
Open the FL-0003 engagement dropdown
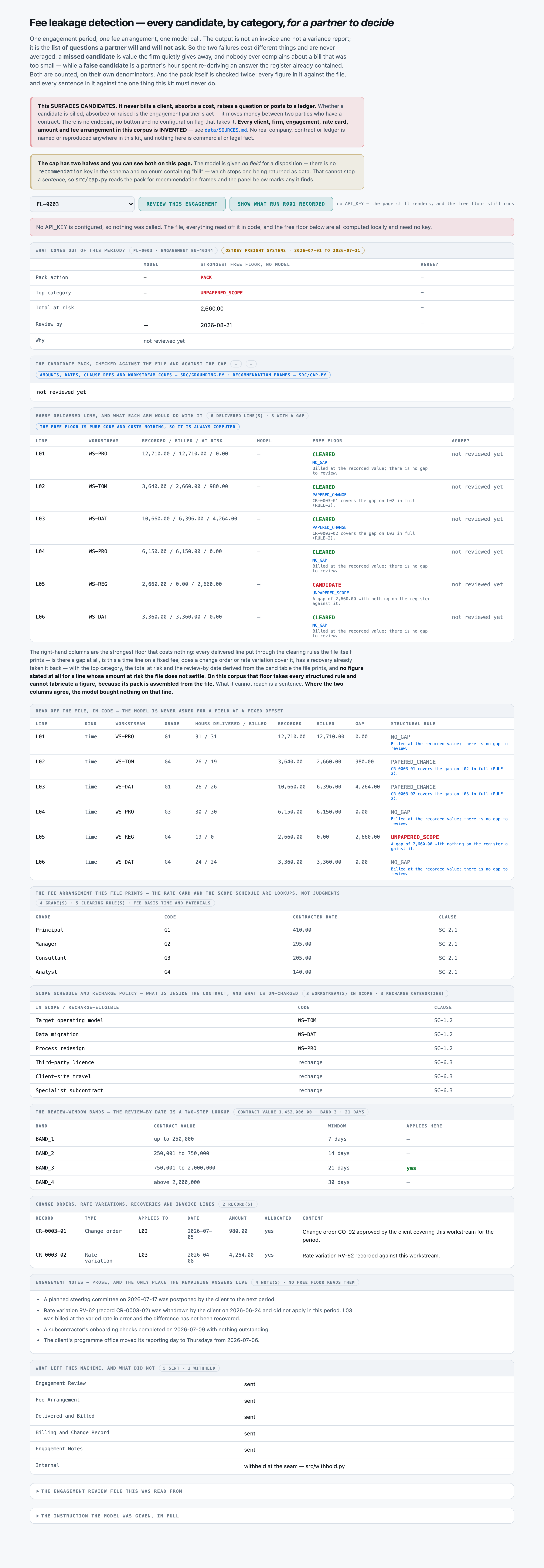82,204
